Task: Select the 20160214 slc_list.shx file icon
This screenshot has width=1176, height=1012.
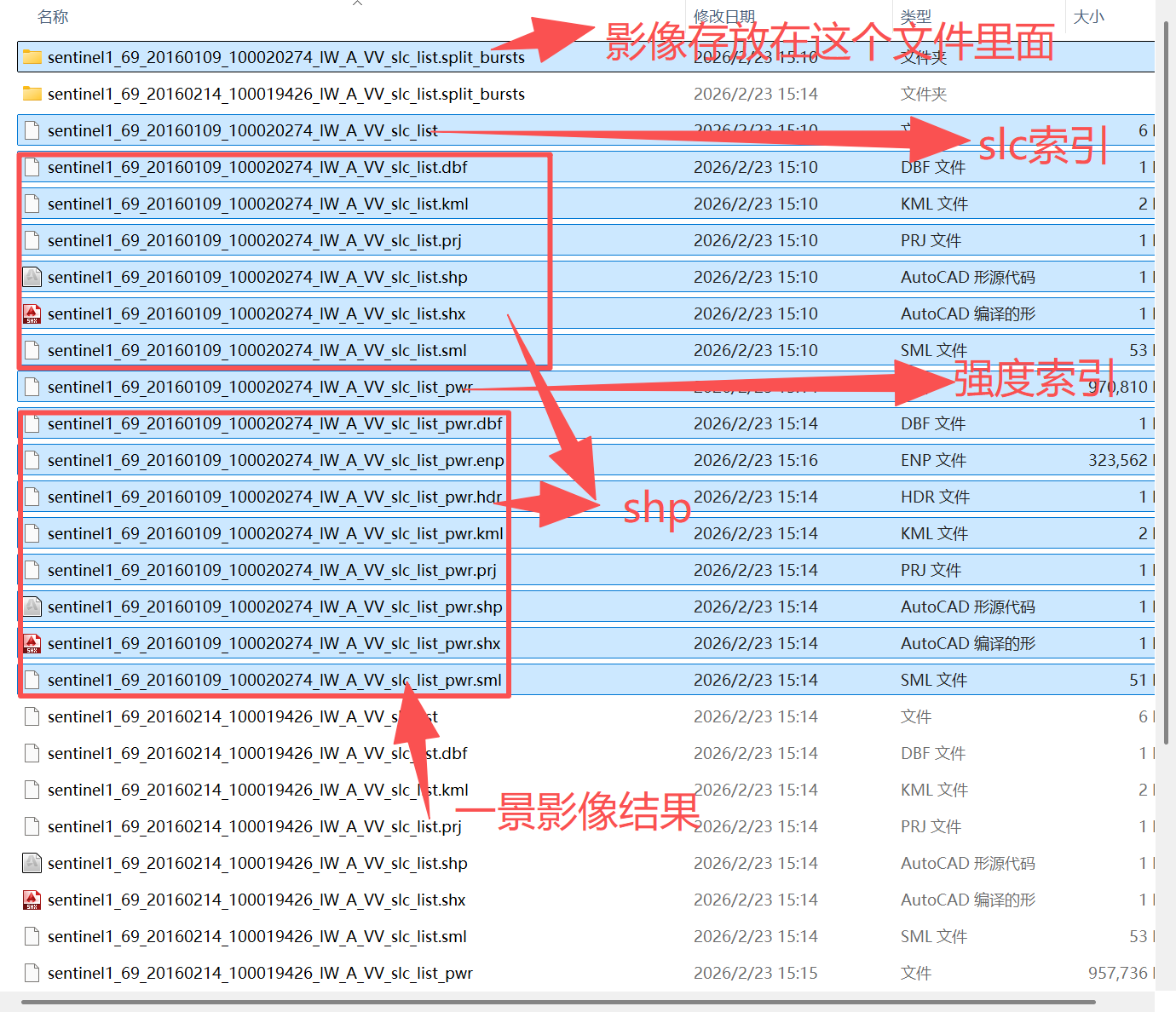Action: [x=32, y=900]
